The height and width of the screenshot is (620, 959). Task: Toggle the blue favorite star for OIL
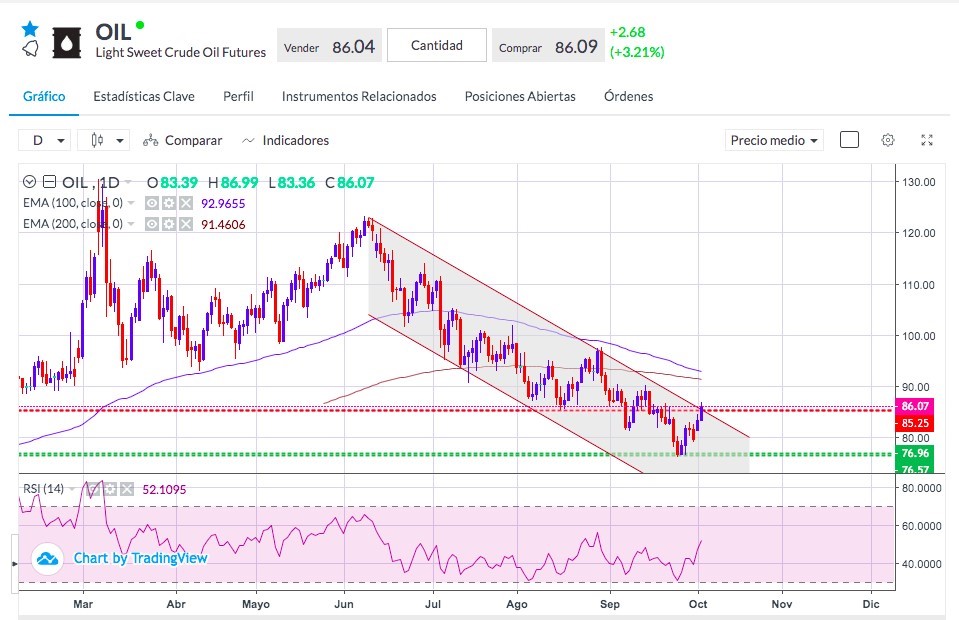[x=30, y=29]
